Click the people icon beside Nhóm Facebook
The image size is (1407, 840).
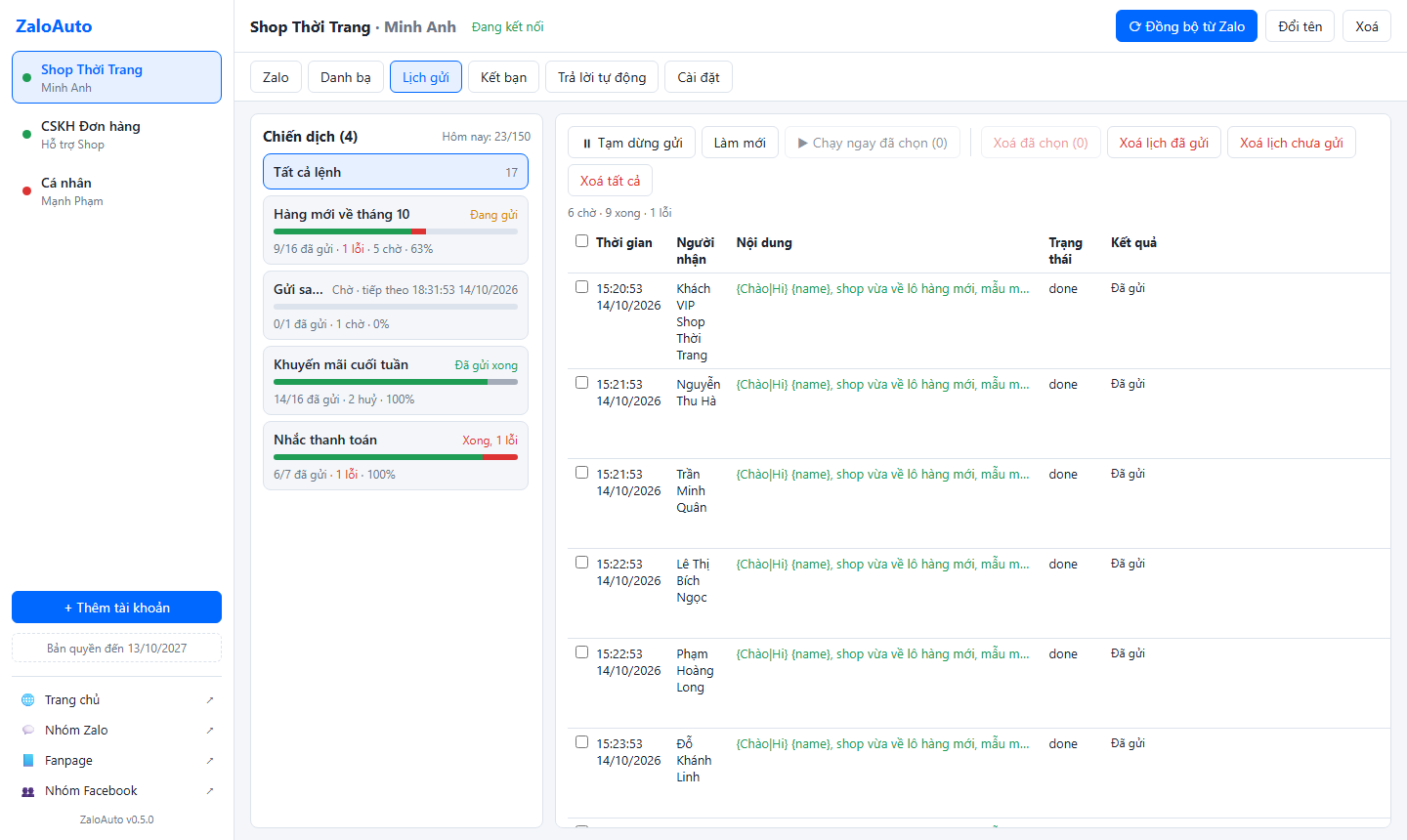coord(27,791)
